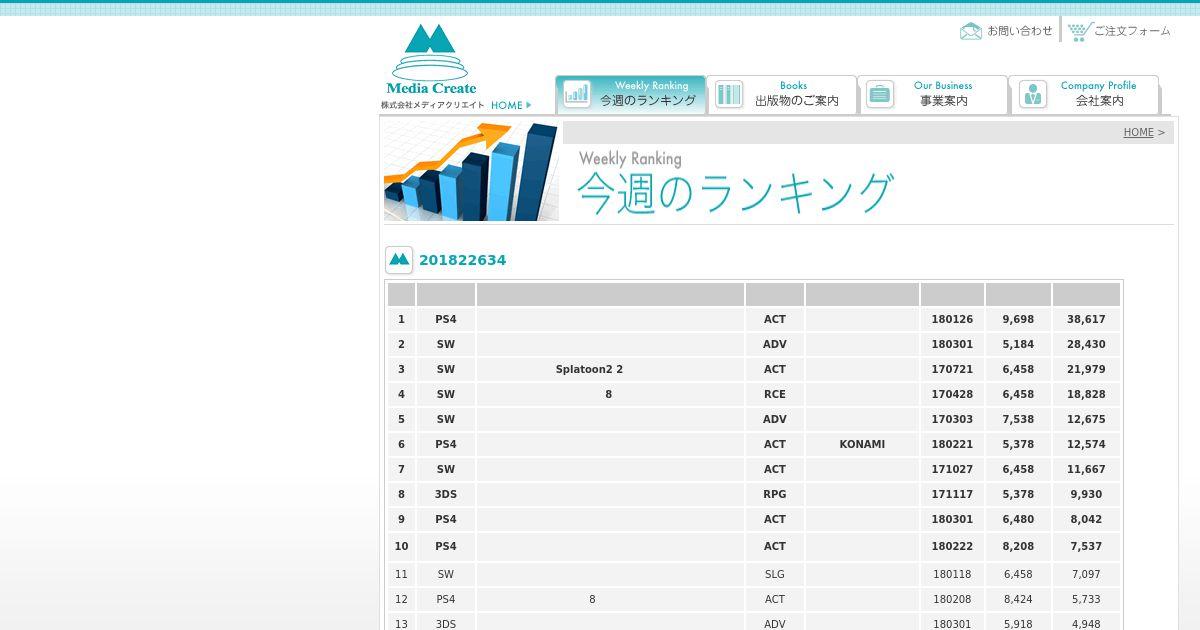This screenshot has width=1200, height=630.
Task: Click the 6,480 price cell
Action: coord(1018,519)
